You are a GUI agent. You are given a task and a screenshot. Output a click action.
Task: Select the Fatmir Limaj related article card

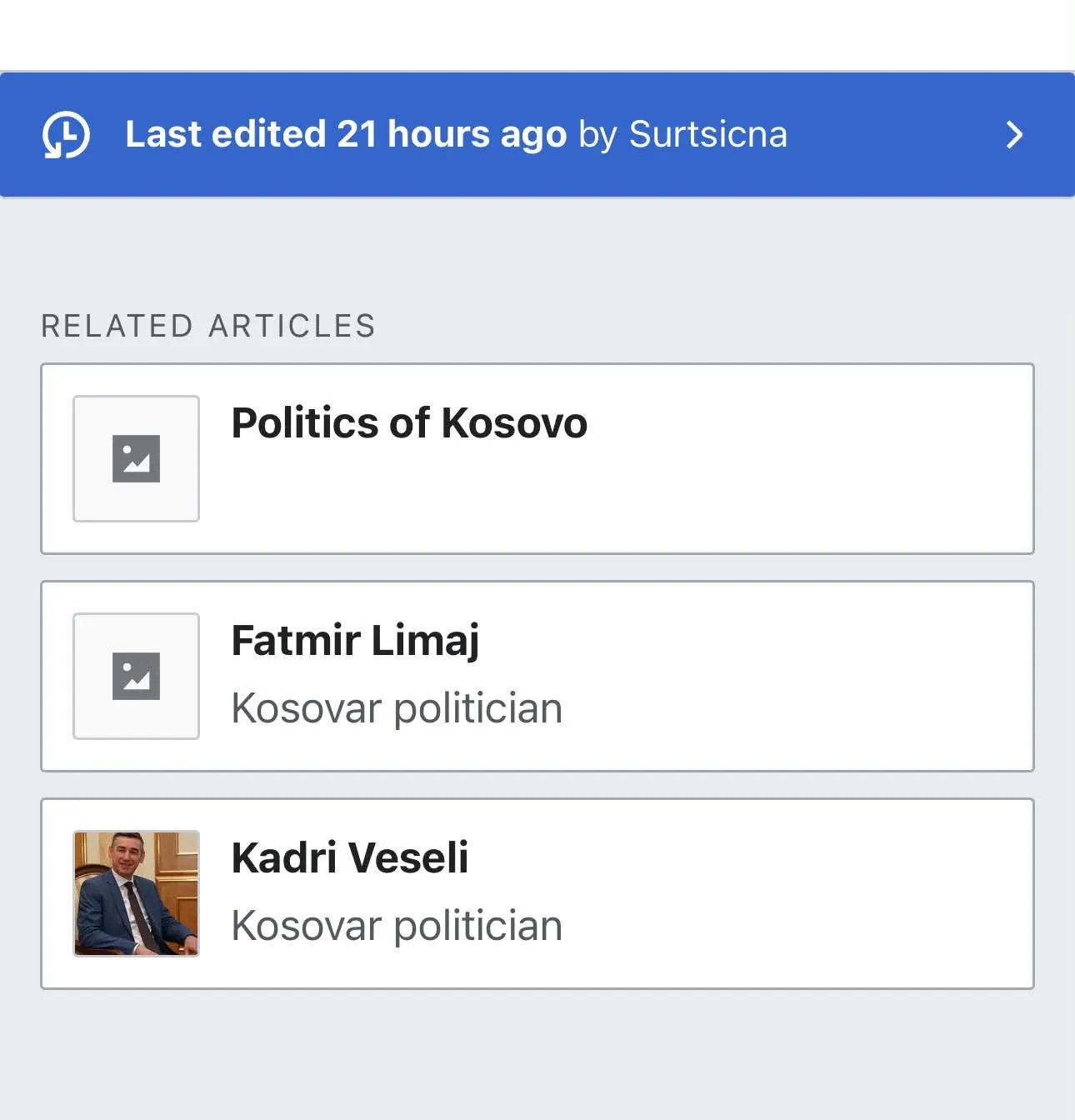point(537,676)
